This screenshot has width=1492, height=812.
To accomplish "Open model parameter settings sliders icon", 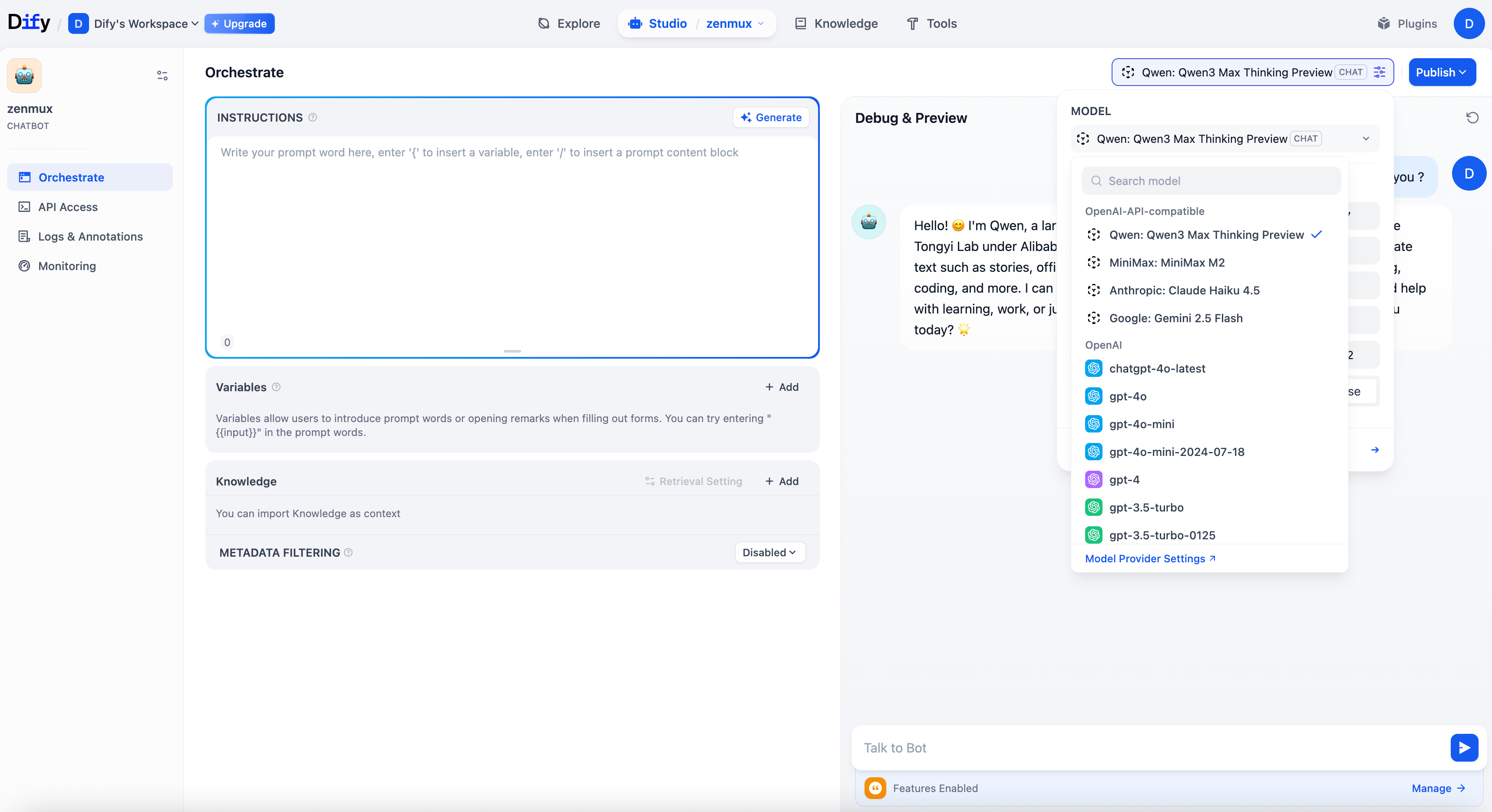I will [1380, 73].
